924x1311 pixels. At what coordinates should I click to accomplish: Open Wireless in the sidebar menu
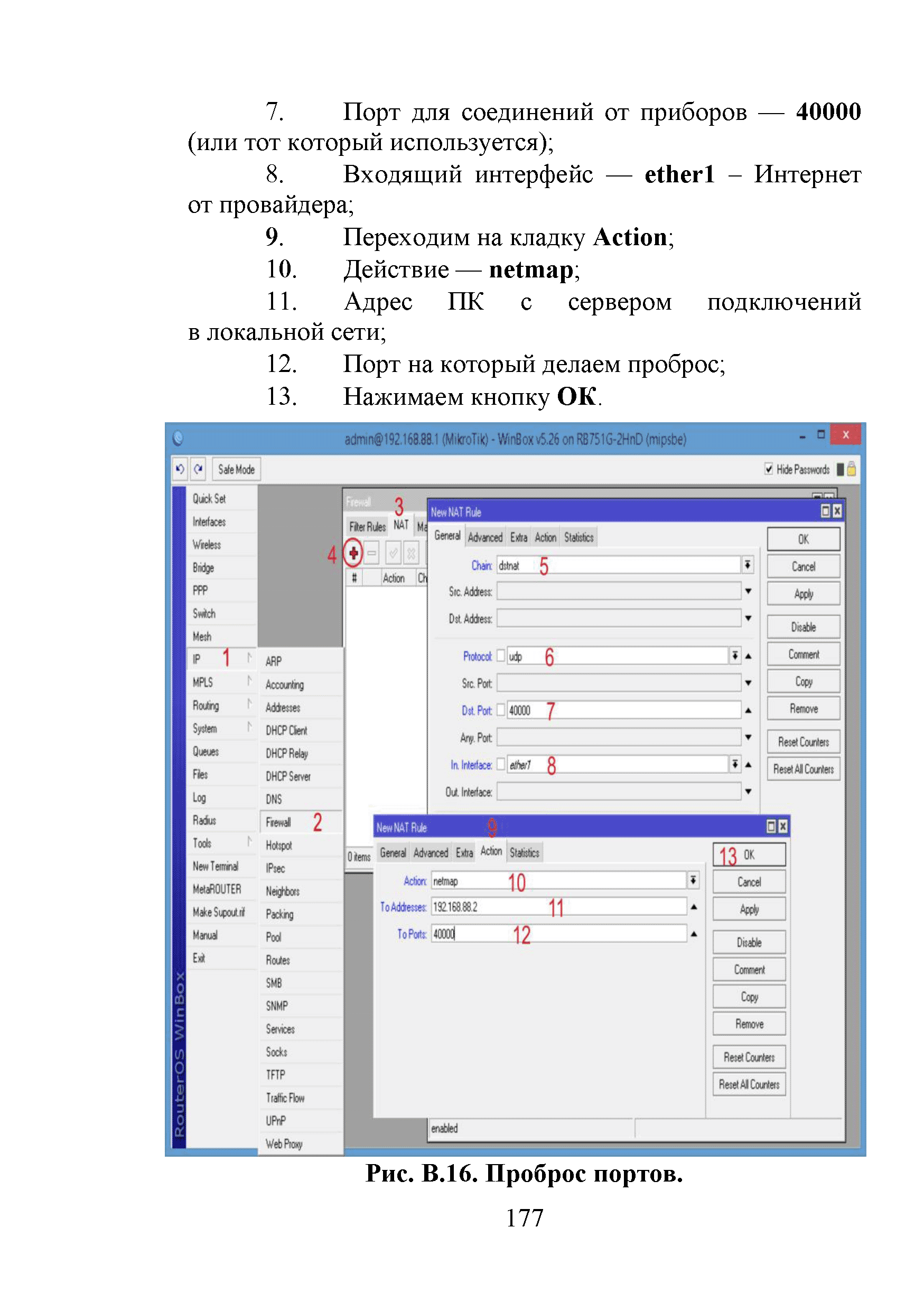(x=221, y=544)
